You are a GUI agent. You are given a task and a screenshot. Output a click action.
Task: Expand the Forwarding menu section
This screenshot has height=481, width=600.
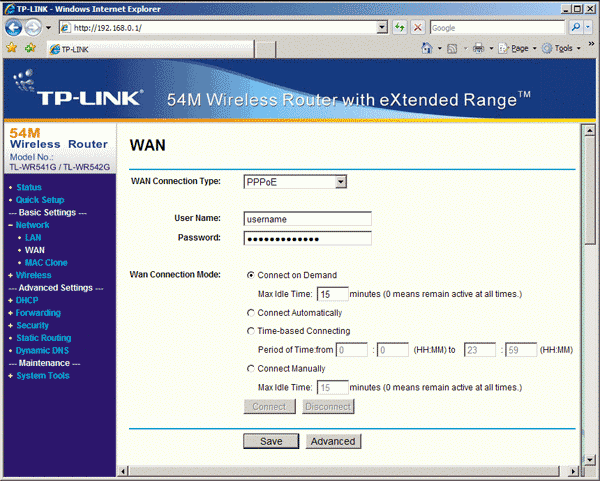tap(38, 313)
